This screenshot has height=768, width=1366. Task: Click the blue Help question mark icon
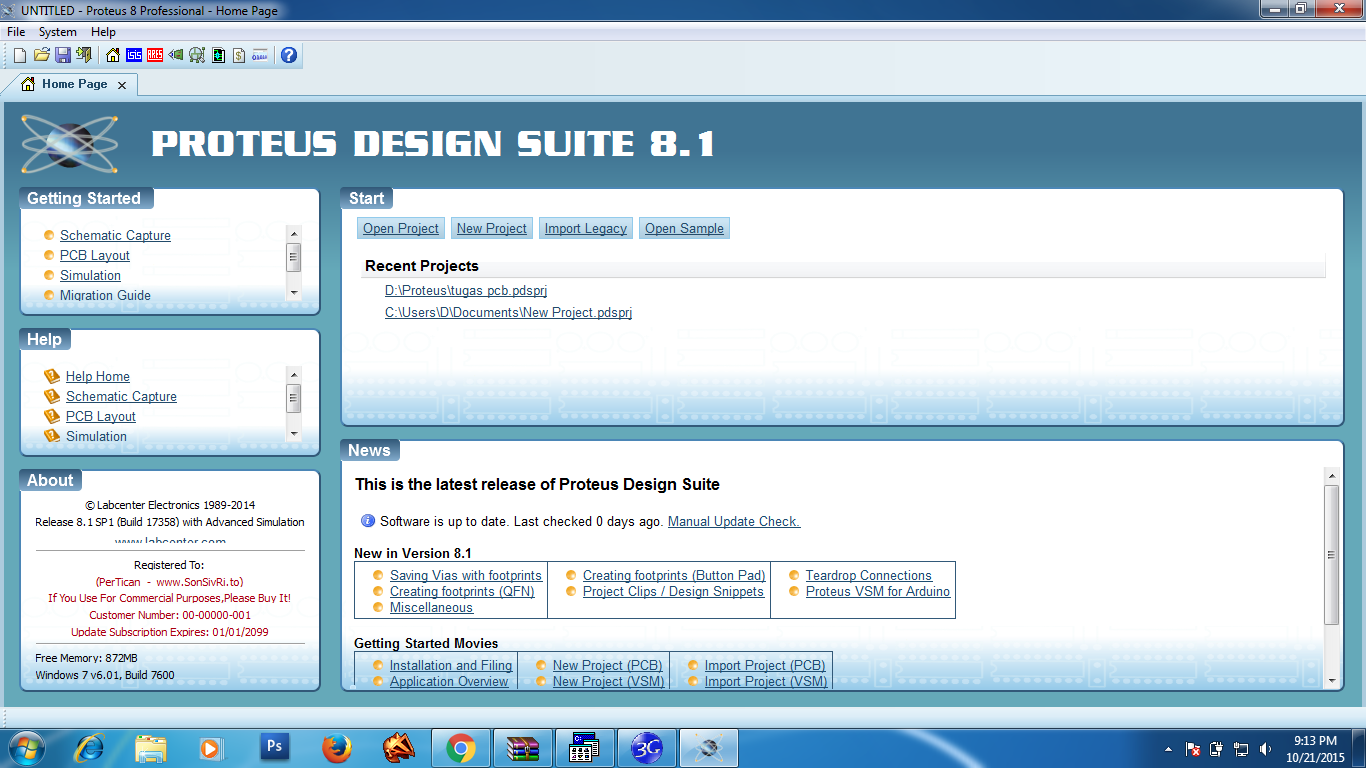click(x=289, y=55)
